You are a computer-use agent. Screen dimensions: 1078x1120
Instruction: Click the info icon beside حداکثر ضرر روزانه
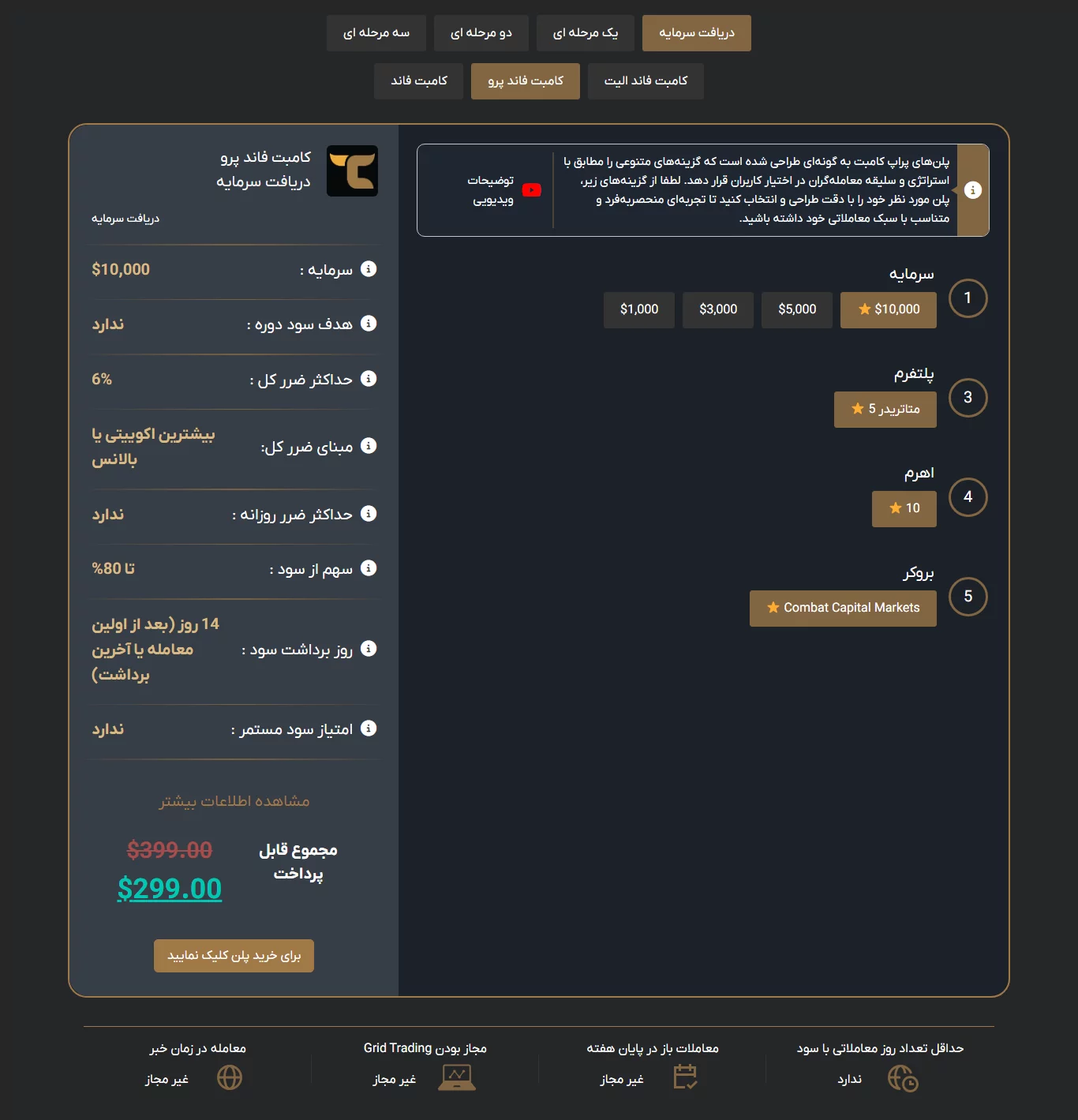tap(369, 514)
